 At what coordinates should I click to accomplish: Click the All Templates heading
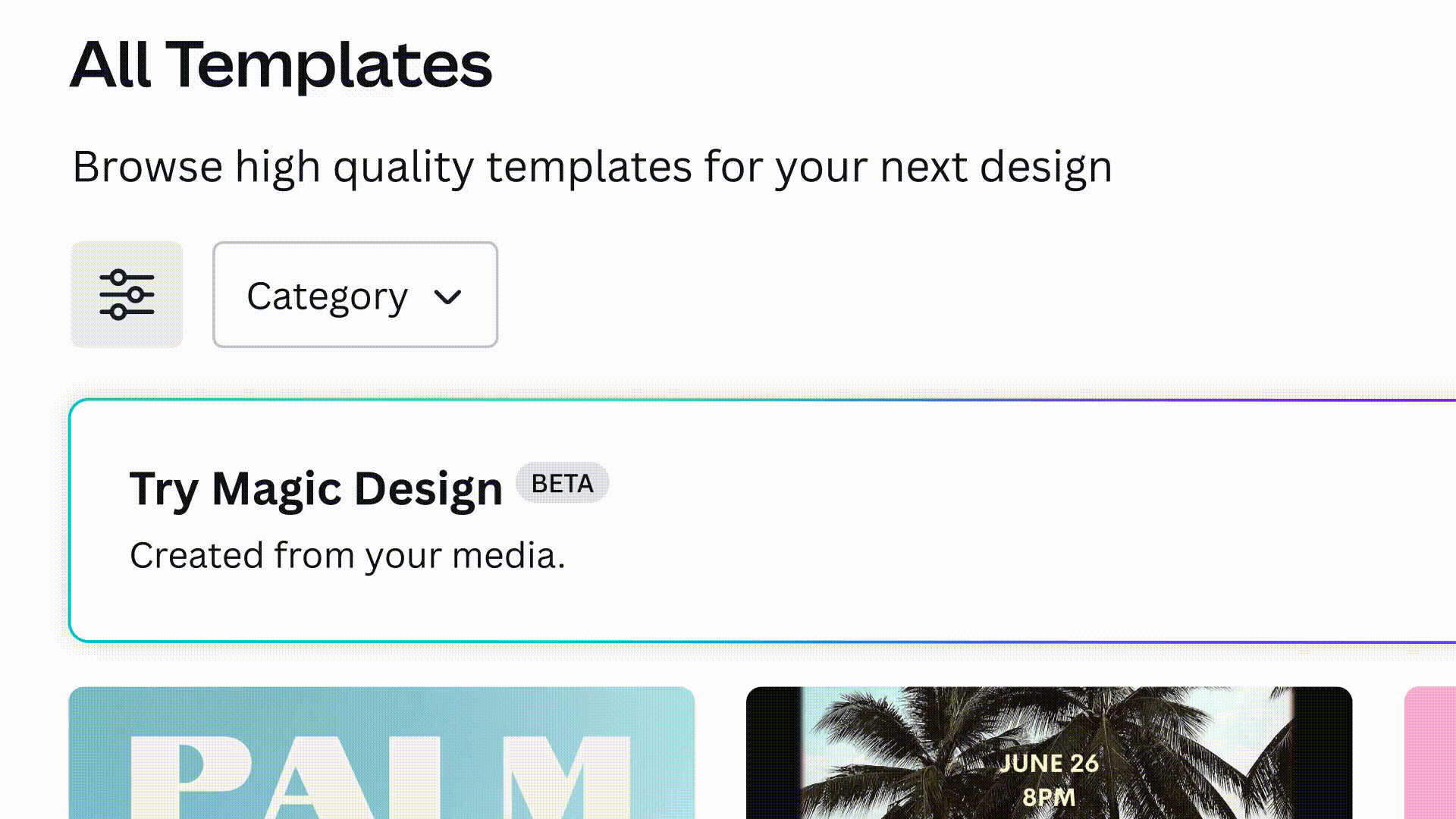[281, 65]
